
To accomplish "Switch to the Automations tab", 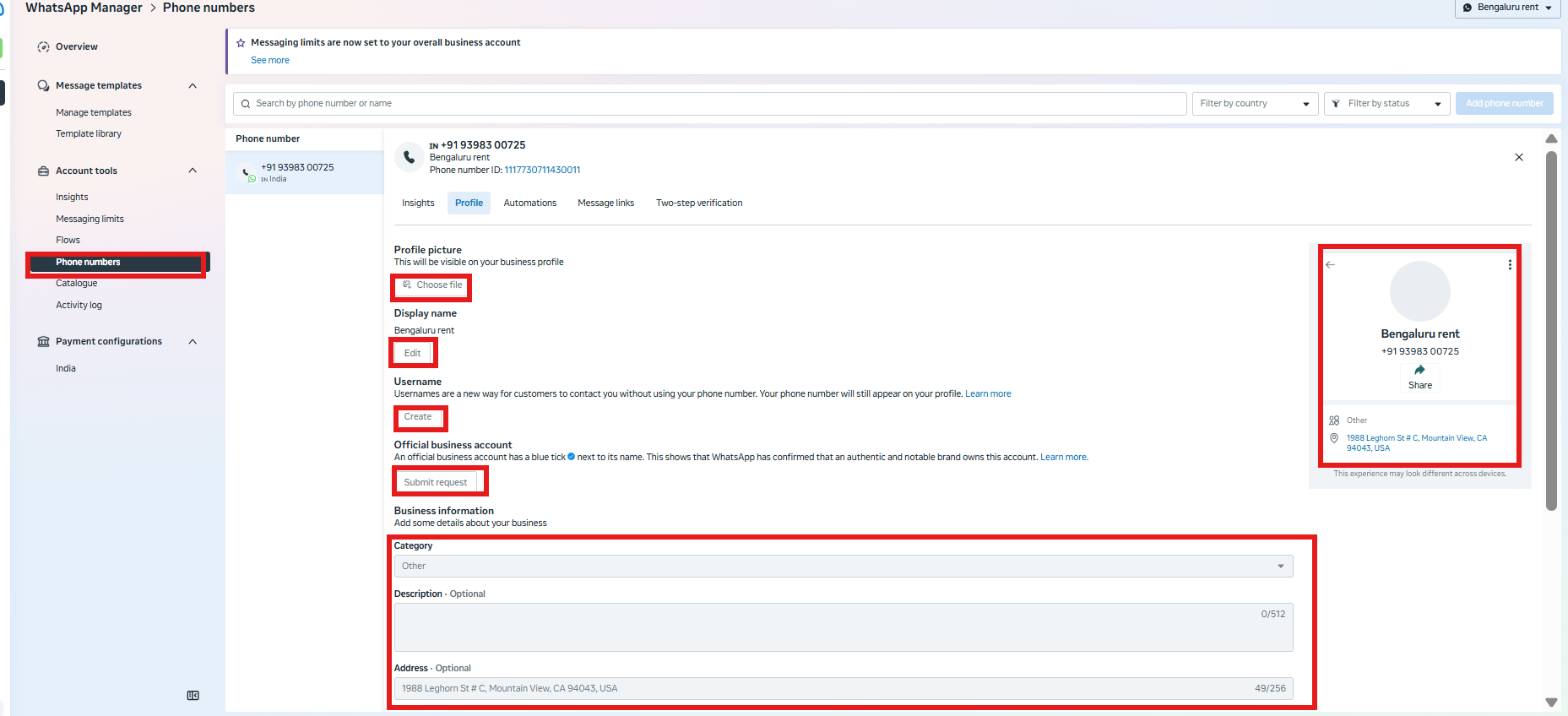I will click(x=530, y=203).
